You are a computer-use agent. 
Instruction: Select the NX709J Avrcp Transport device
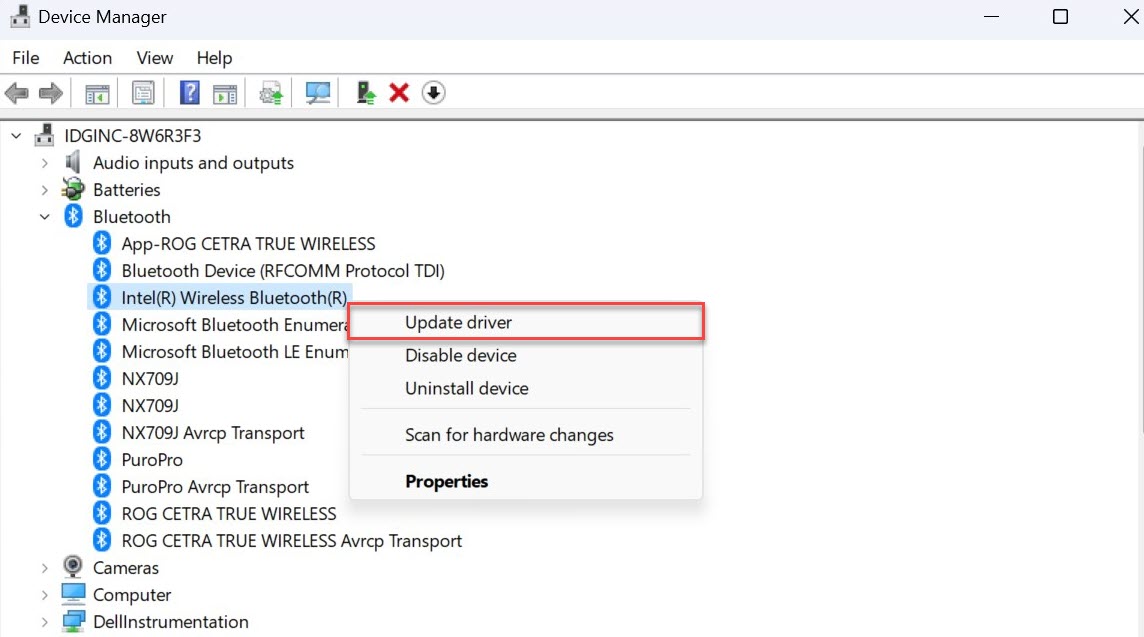pyautogui.click(x=213, y=433)
